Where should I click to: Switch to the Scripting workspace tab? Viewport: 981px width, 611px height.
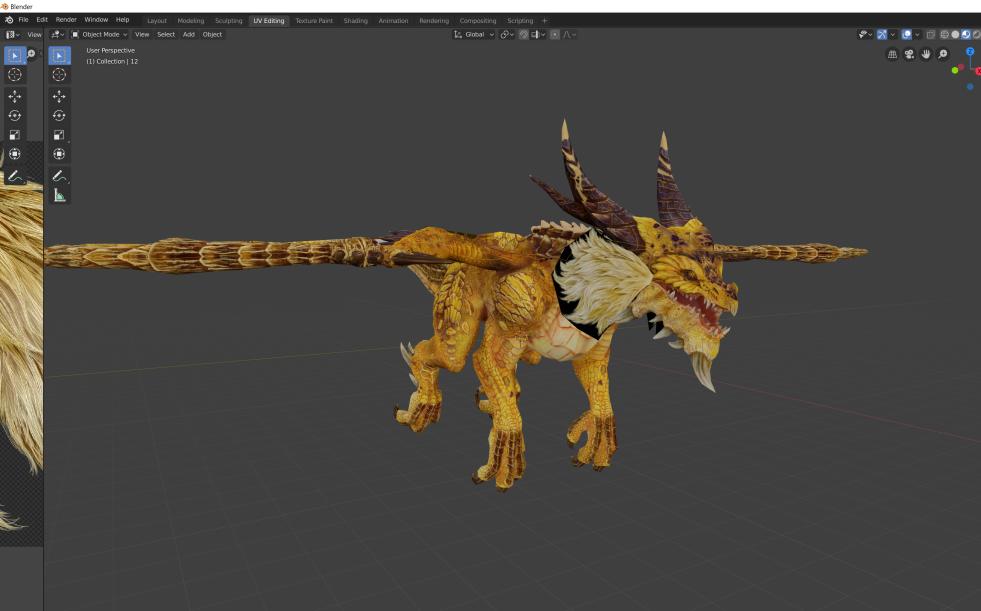point(521,21)
